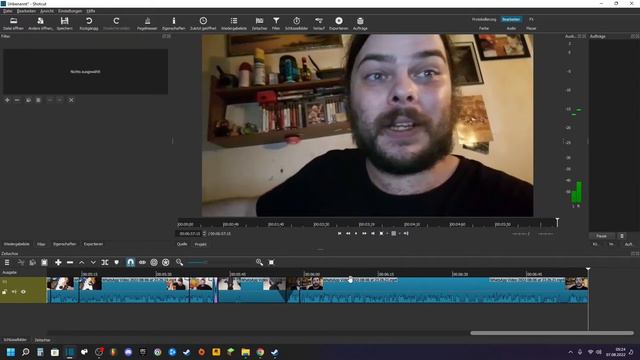640x360 pixels.
Task: Open the Verlauf history toolbar icon
Action: click(319, 23)
